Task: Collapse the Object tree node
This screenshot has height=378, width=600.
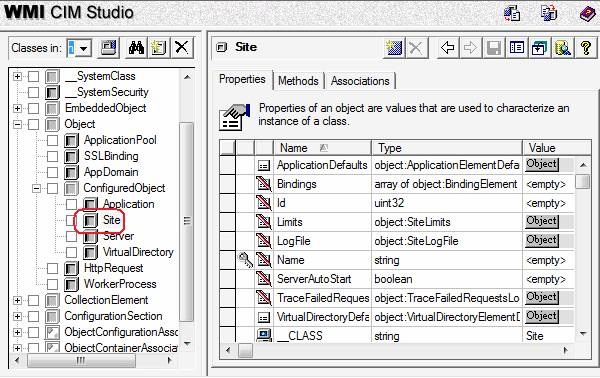Action: coord(17,124)
